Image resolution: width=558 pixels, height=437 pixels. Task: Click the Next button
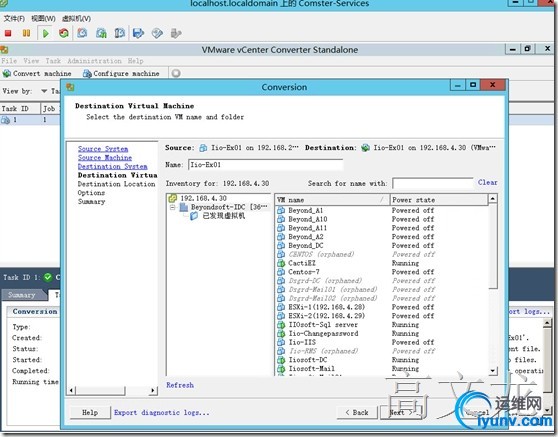pyautogui.click(x=401, y=412)
